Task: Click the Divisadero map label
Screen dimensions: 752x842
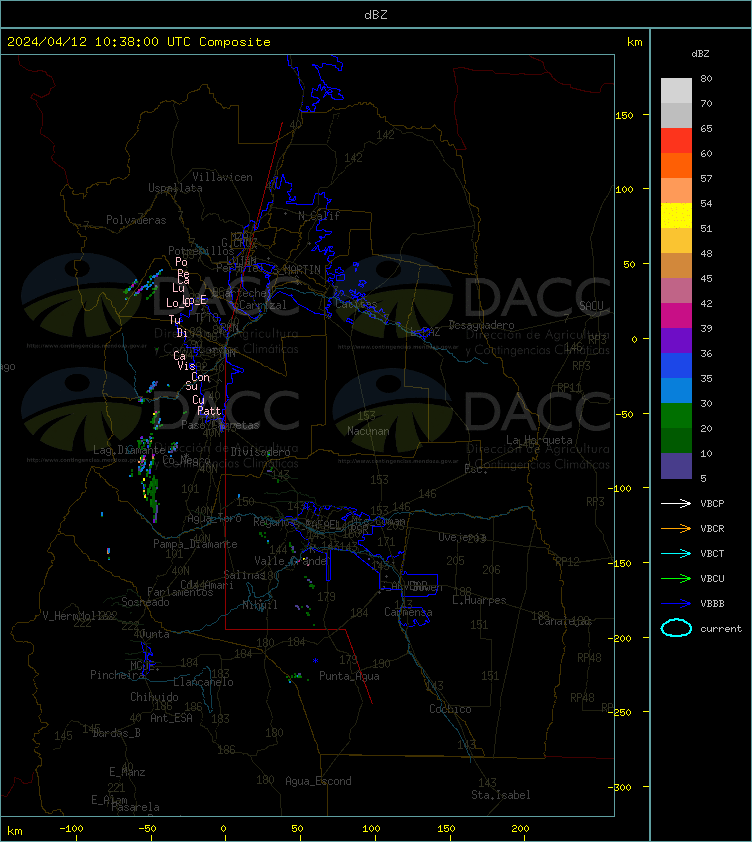Action: coord(261,452)
